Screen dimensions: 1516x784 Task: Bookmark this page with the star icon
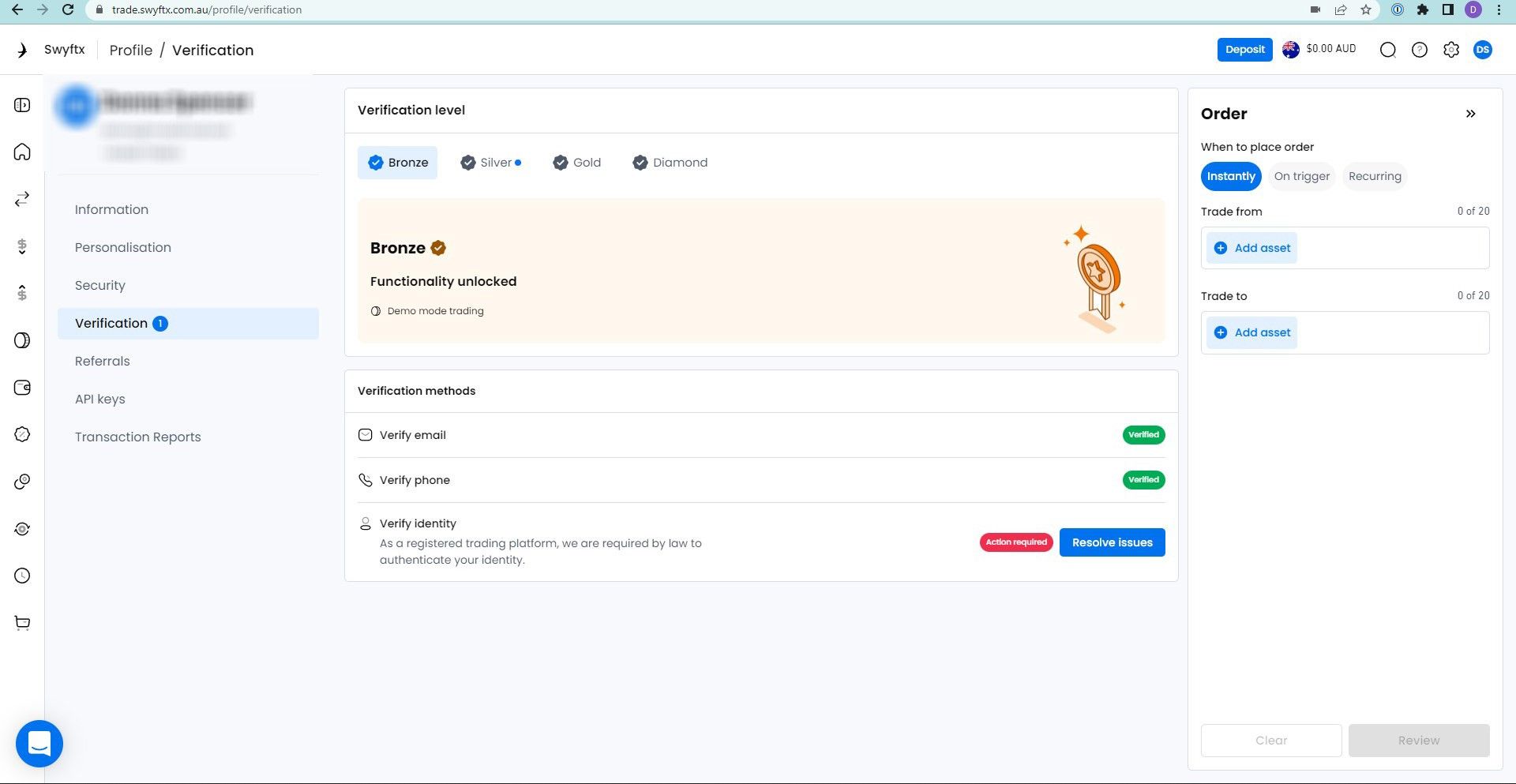[x=1365, y=10]
